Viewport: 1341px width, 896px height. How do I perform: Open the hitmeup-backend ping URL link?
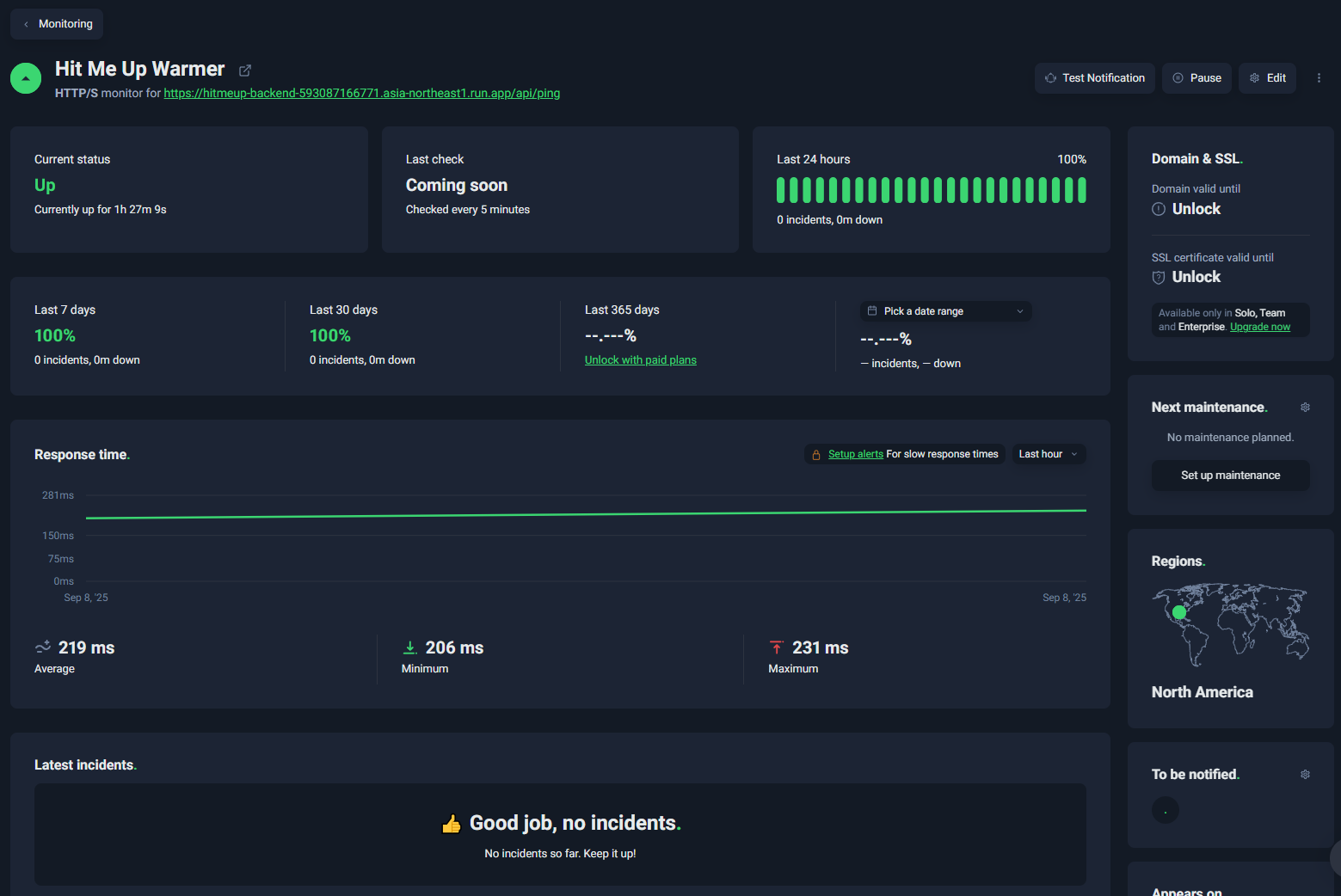(362, 93)
